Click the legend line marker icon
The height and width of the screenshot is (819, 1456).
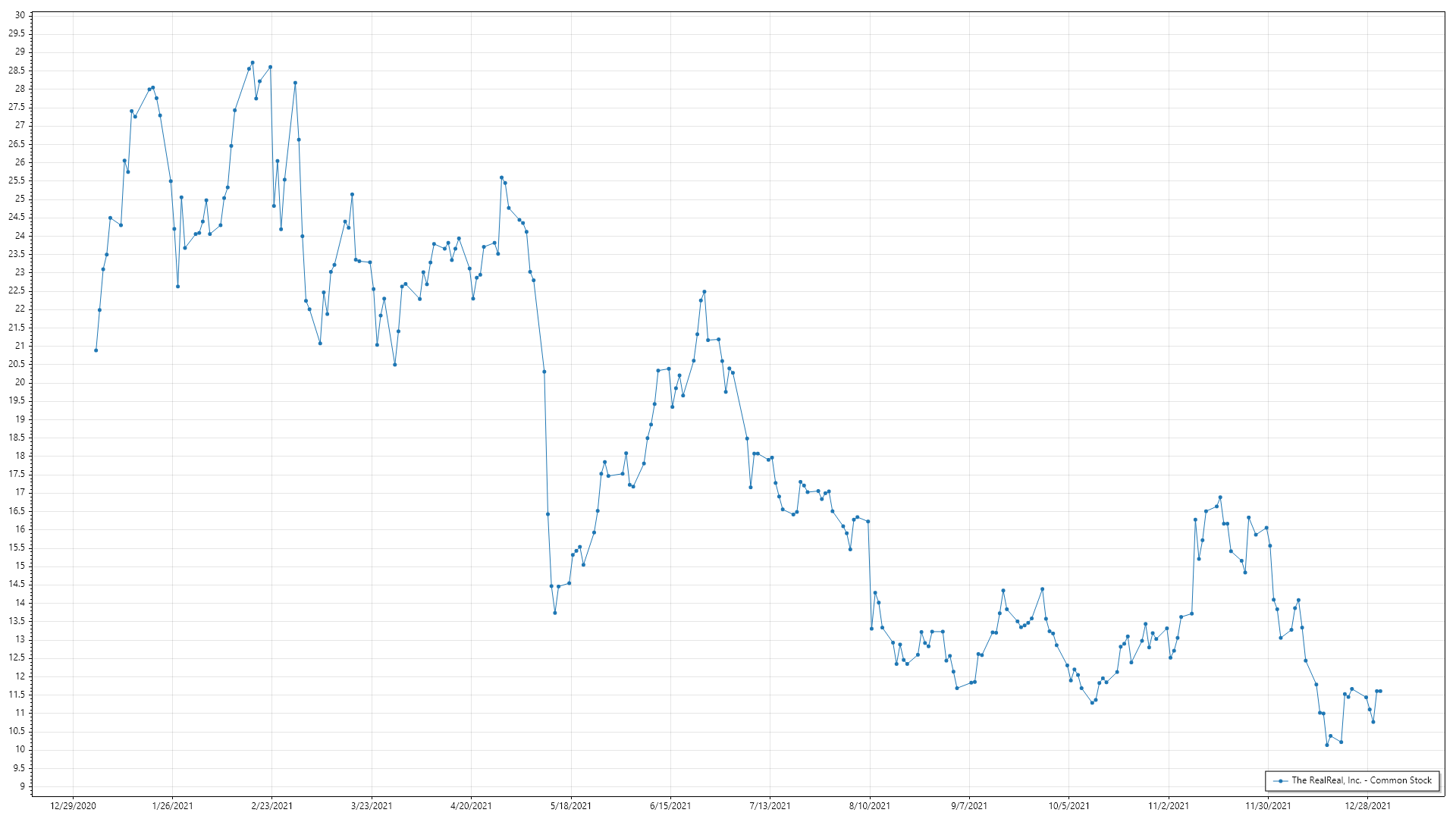tap(1281, 780)
